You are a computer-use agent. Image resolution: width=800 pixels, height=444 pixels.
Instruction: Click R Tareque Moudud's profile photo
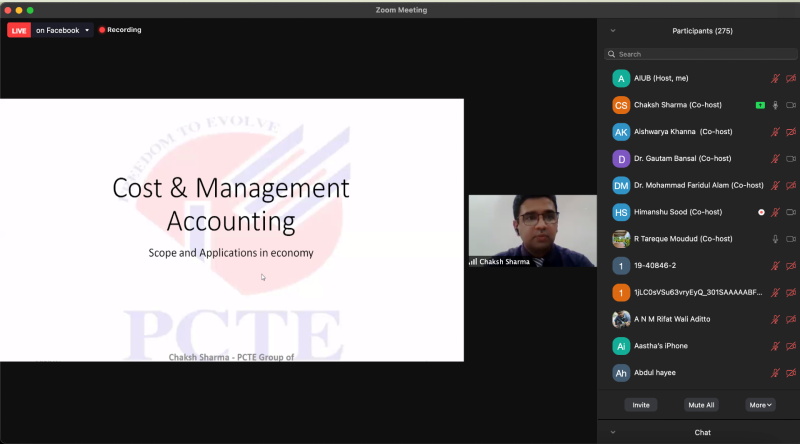pos(621,239)
